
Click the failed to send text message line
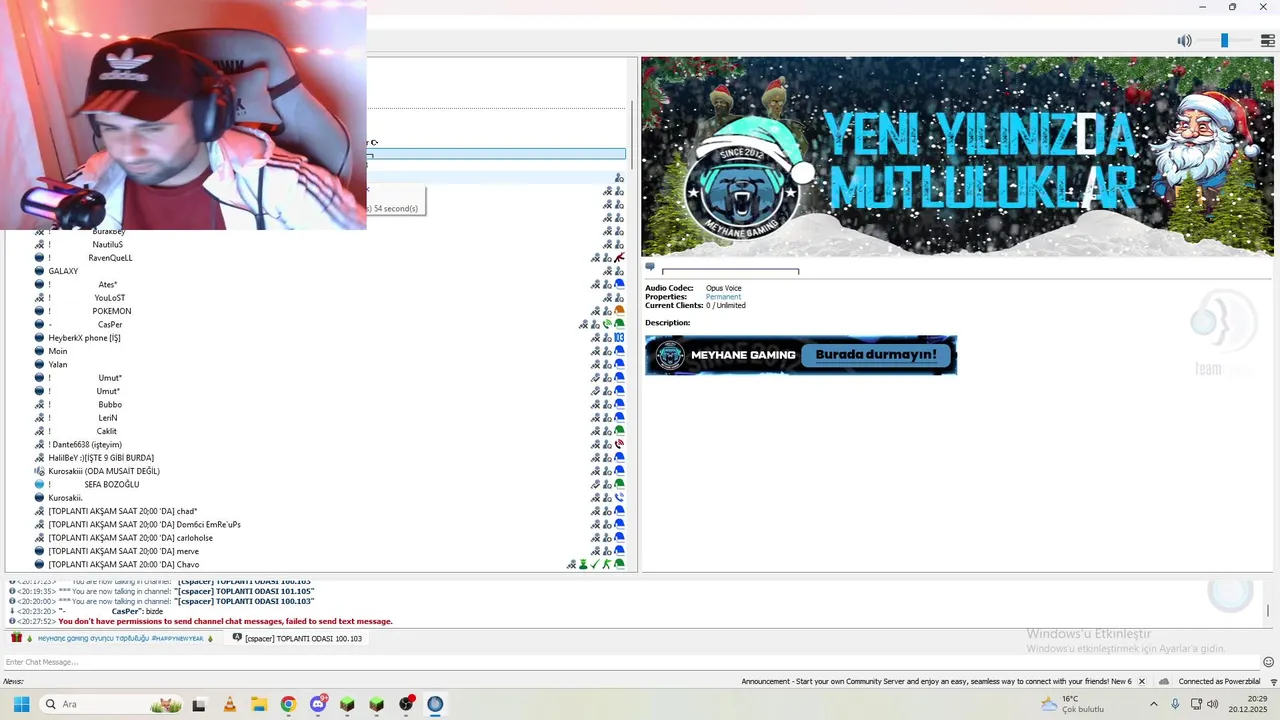point(225,621)
